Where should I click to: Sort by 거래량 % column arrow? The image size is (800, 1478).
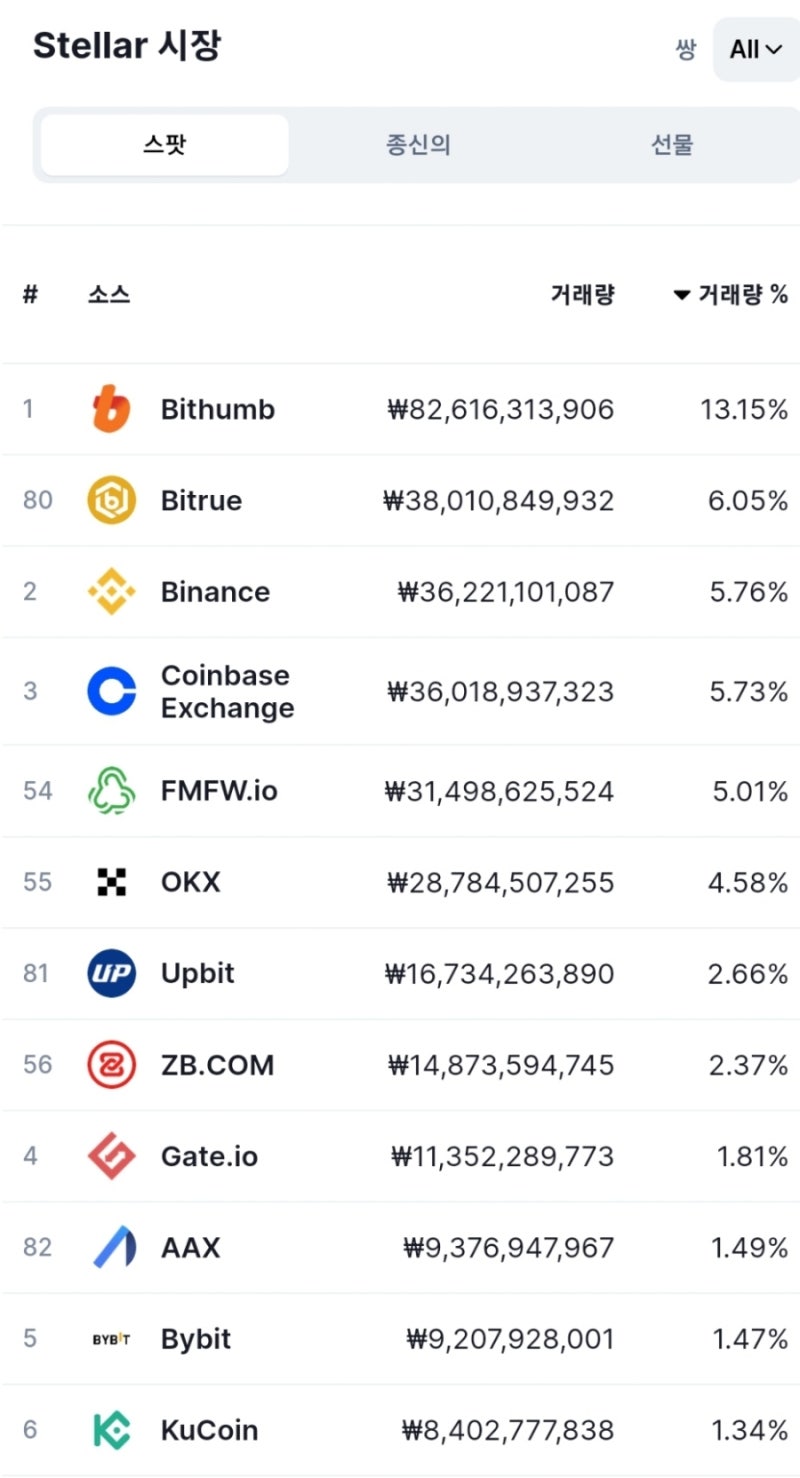(x=682, y=295)
